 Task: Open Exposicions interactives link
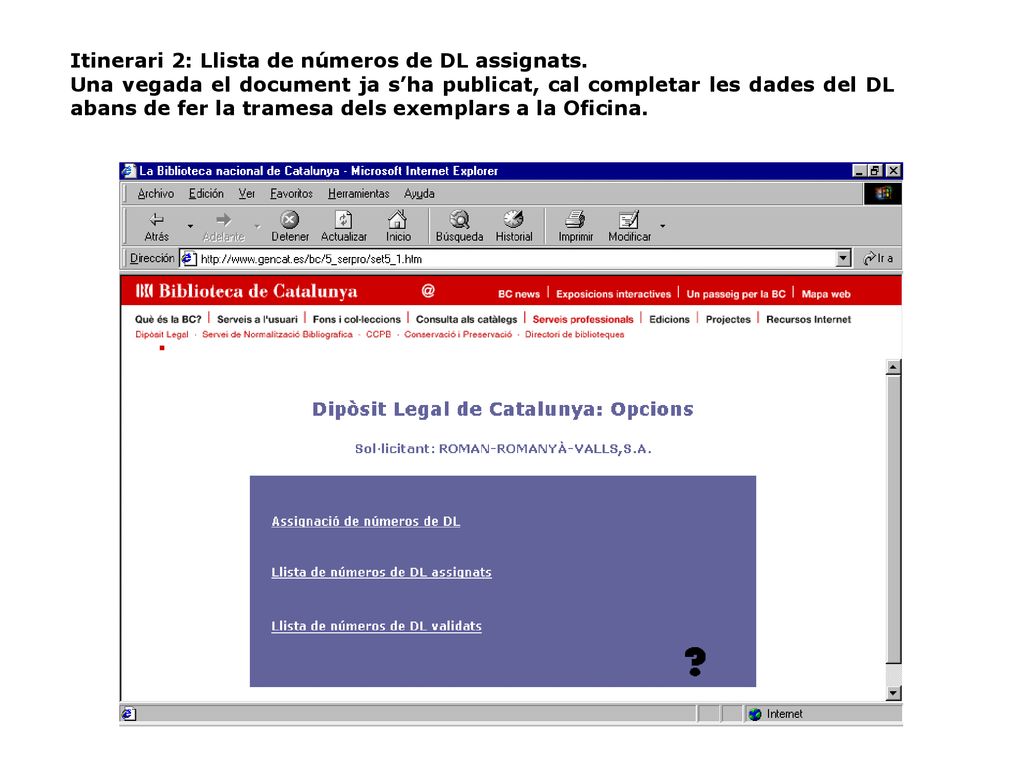[613, 294]
